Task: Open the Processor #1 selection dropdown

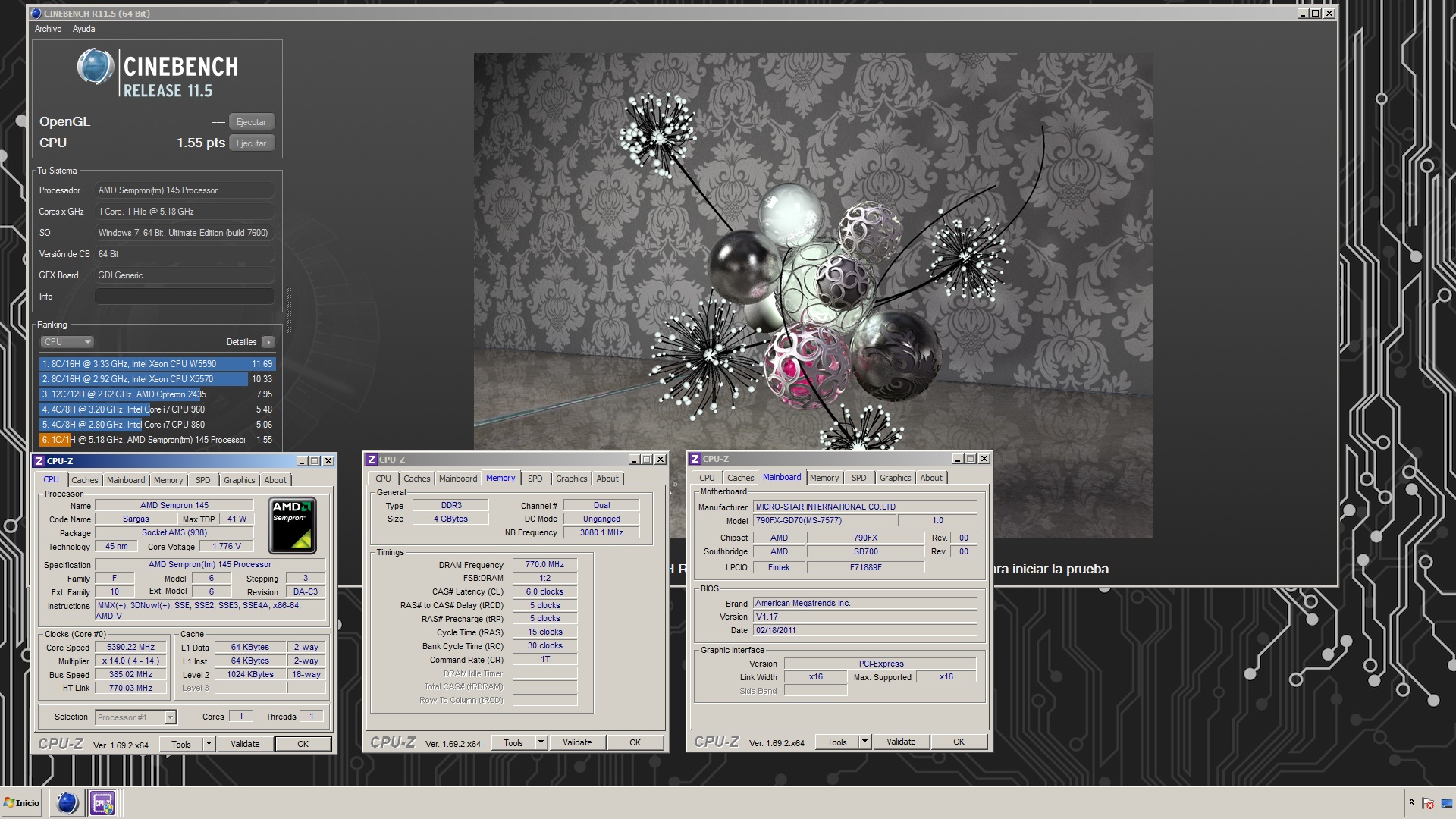Action: 136,717
